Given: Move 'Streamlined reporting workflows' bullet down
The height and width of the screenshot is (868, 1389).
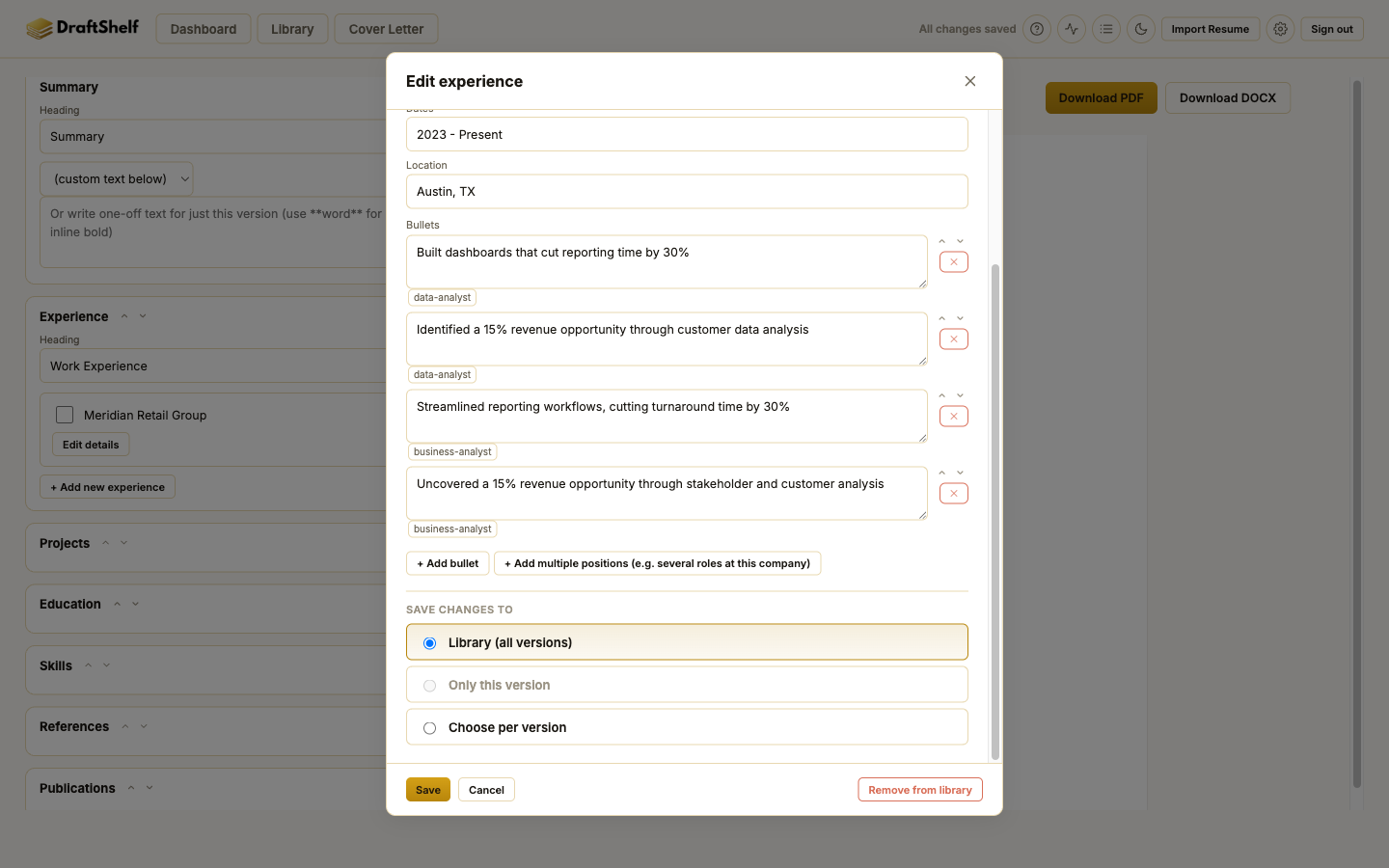Looking at the screenshot, I should pyautogui.click(x=961, y=395).
